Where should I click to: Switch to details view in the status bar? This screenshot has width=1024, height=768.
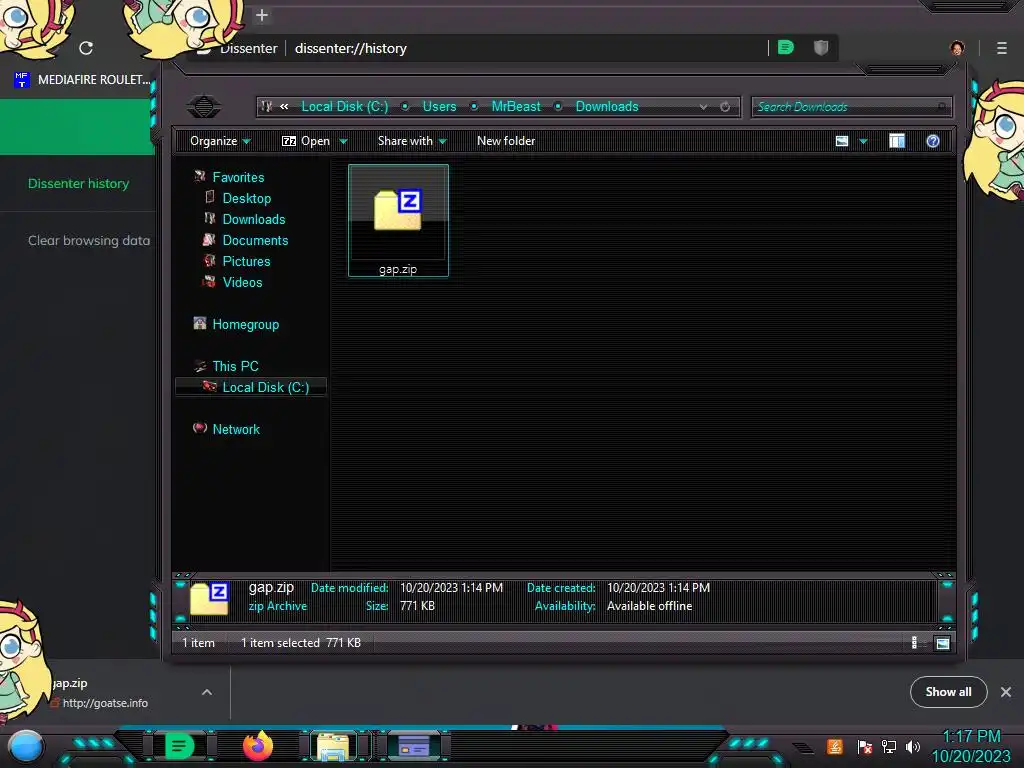[x=914, y=643]
